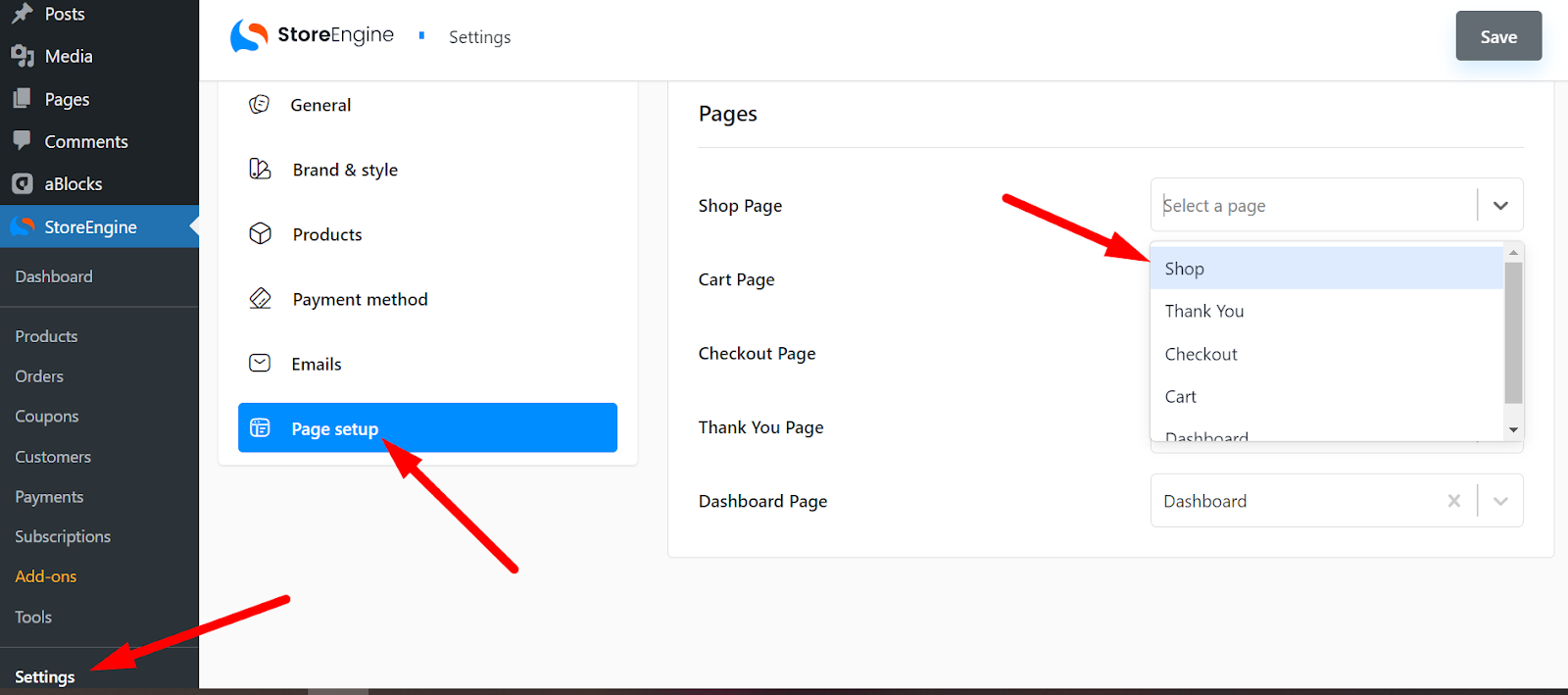Viewport: 1568px width, 695px height.
Task: Click the StoreEngine logo in the header
Action: tap(312, 35)
